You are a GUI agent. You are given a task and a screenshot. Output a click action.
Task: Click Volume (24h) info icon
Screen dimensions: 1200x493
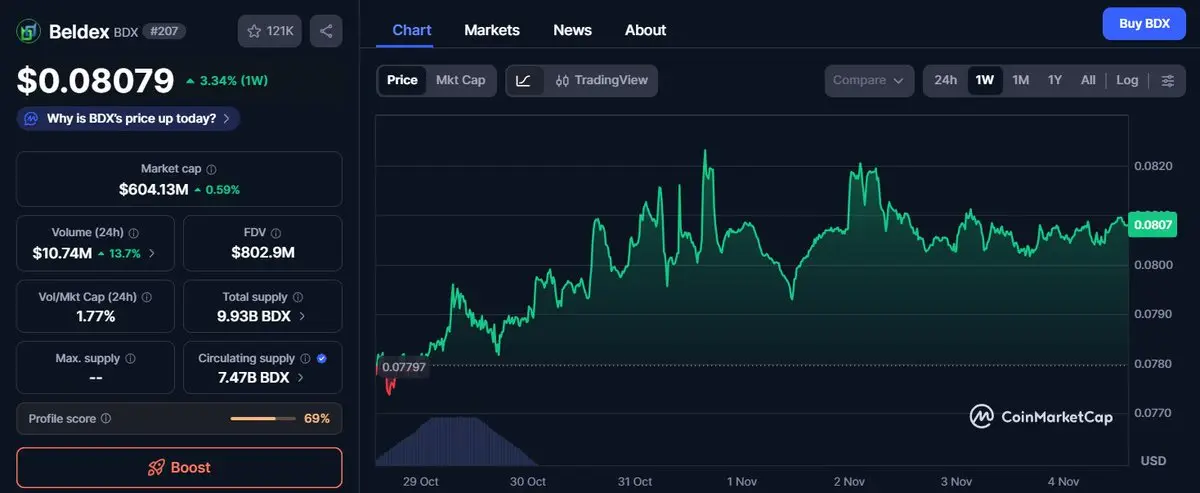point(133,233)
